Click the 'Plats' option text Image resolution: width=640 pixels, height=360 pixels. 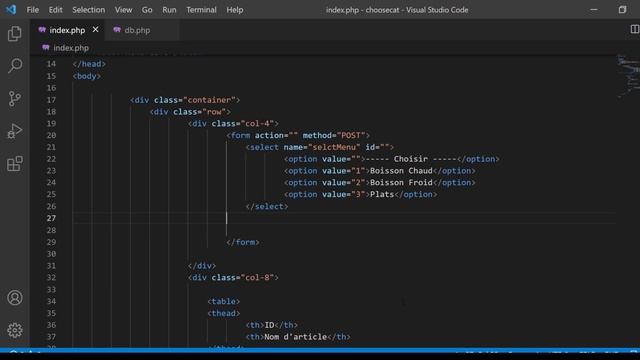point(382,194)
